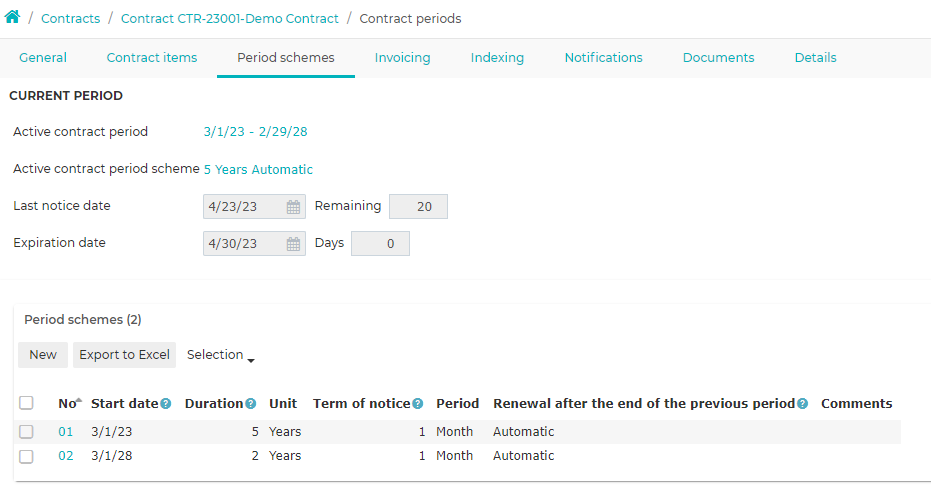Go to the home icon in breadcrumb
The image size is (931, 496).
coord(12,17)
